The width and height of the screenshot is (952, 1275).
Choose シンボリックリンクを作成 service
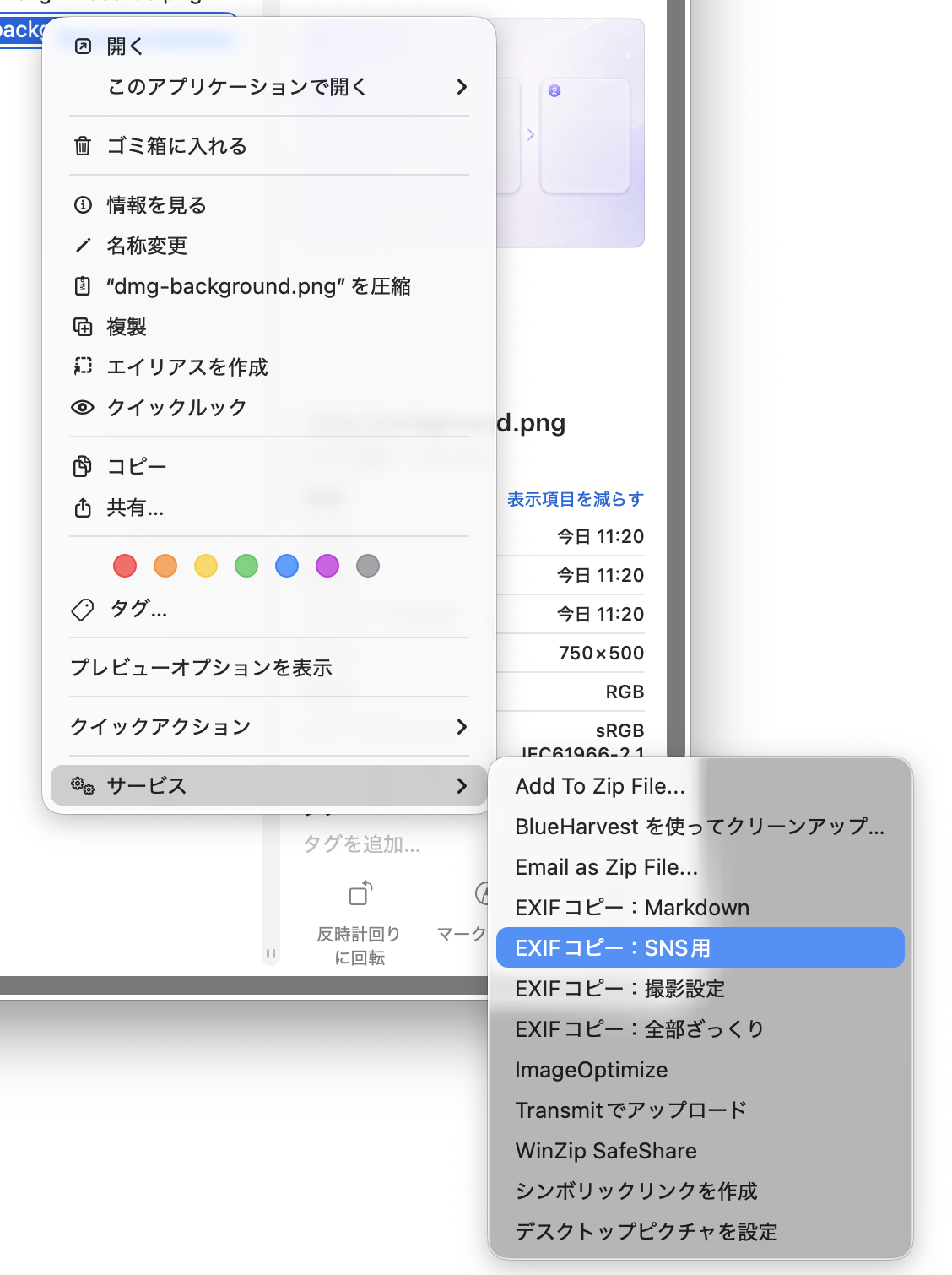[x=700, y=1191]
